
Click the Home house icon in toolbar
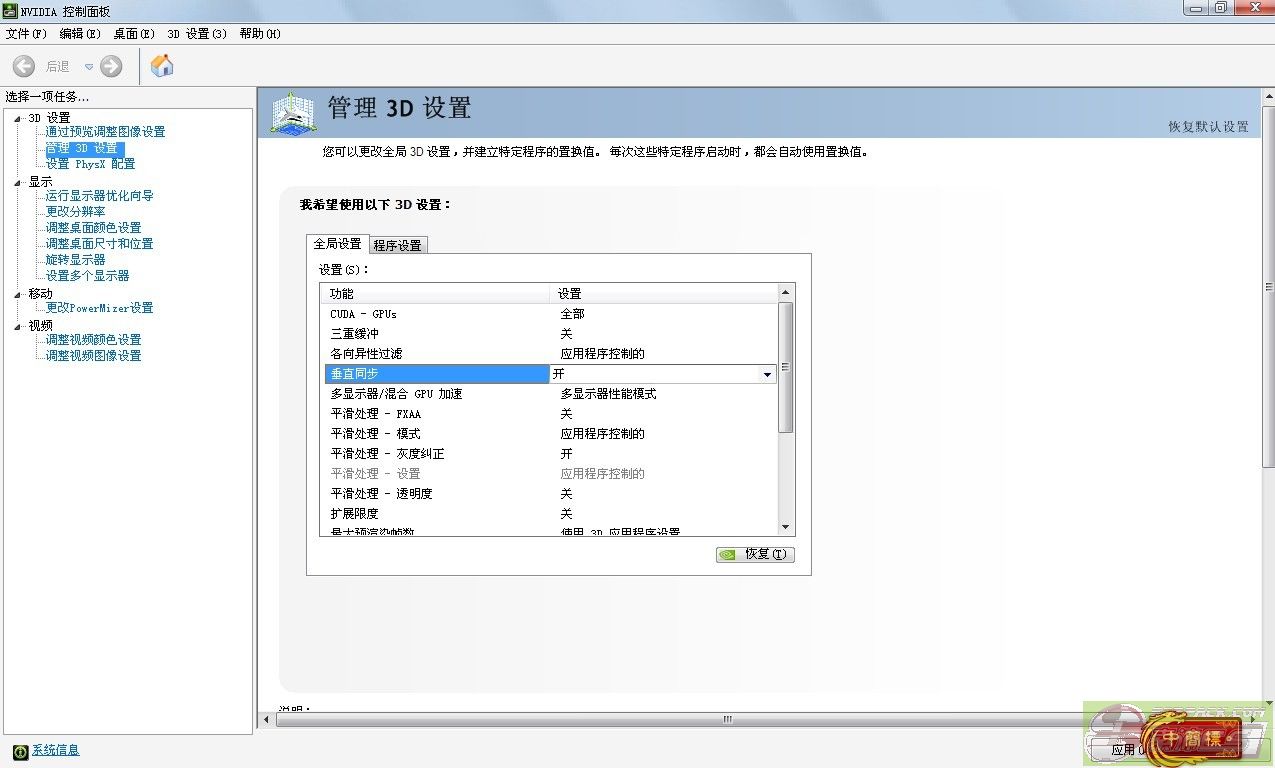coord(162,67)
